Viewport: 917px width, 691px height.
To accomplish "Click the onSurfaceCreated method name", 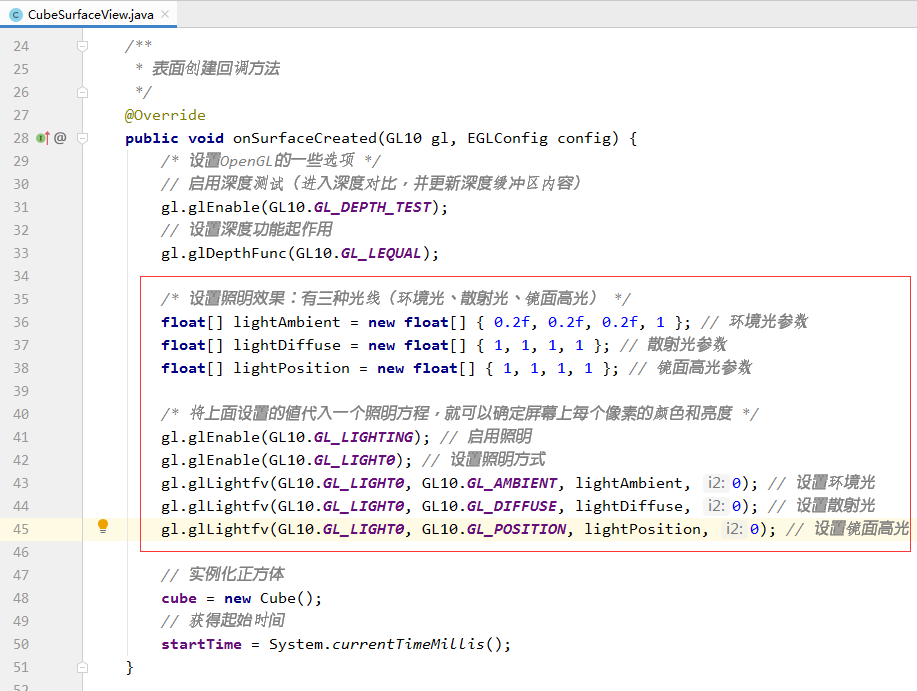I will coord(305,138).
